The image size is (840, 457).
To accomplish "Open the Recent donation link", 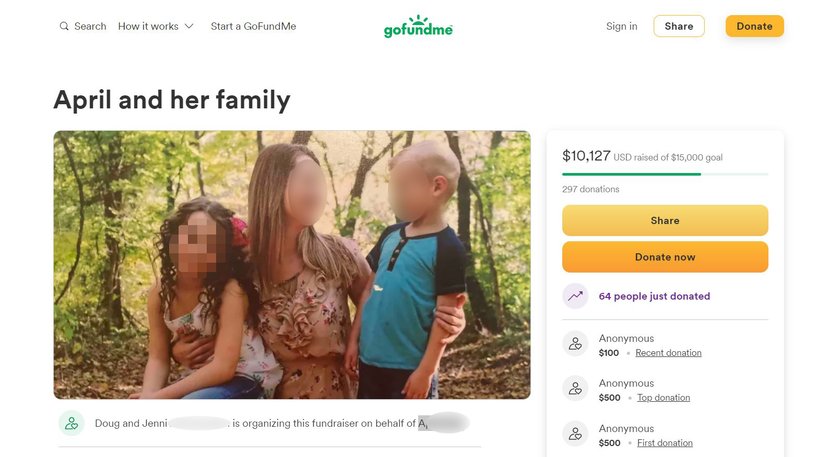I will click(x=668, y=353).
